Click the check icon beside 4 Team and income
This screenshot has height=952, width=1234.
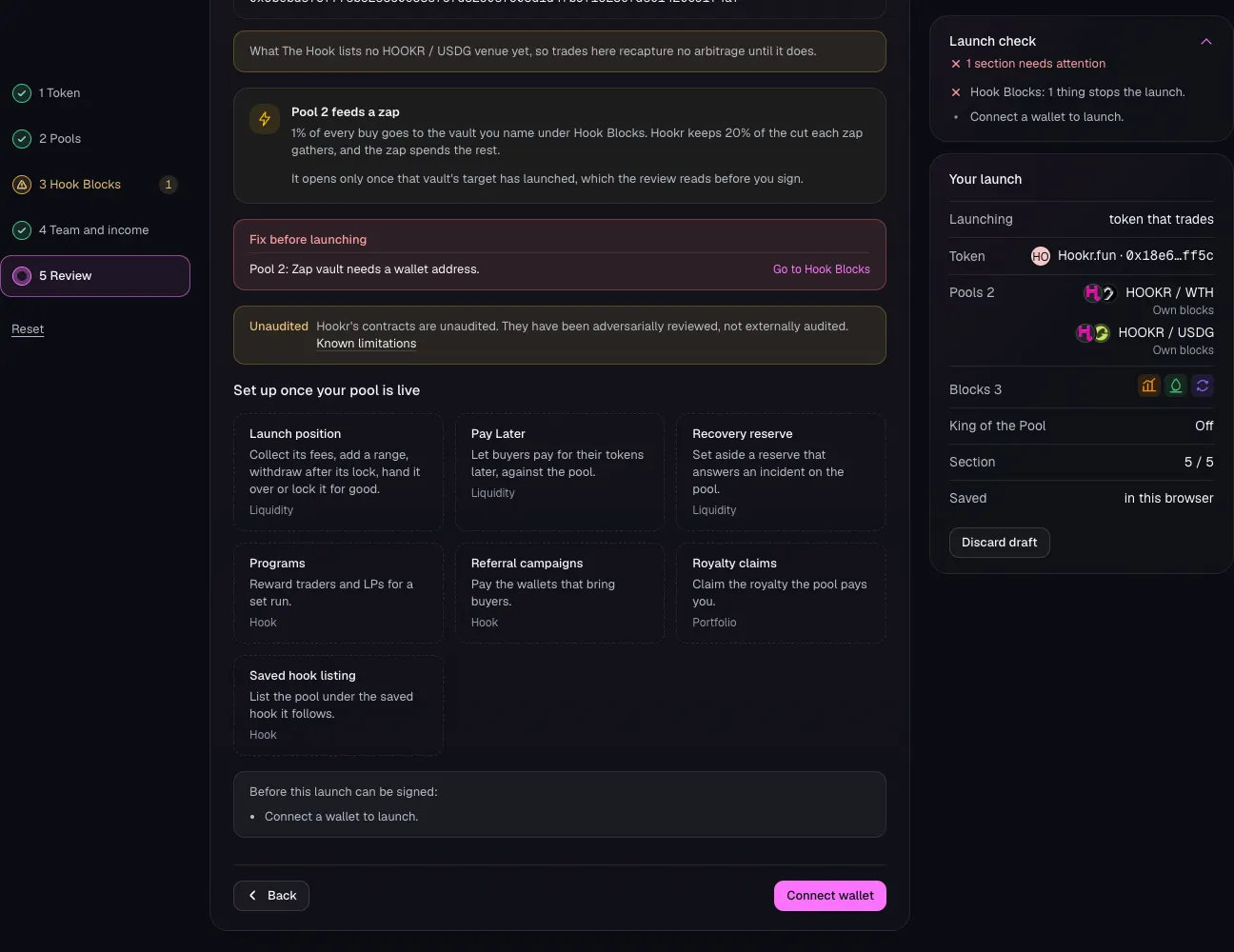pyautogui.click(x=22, y=230)
